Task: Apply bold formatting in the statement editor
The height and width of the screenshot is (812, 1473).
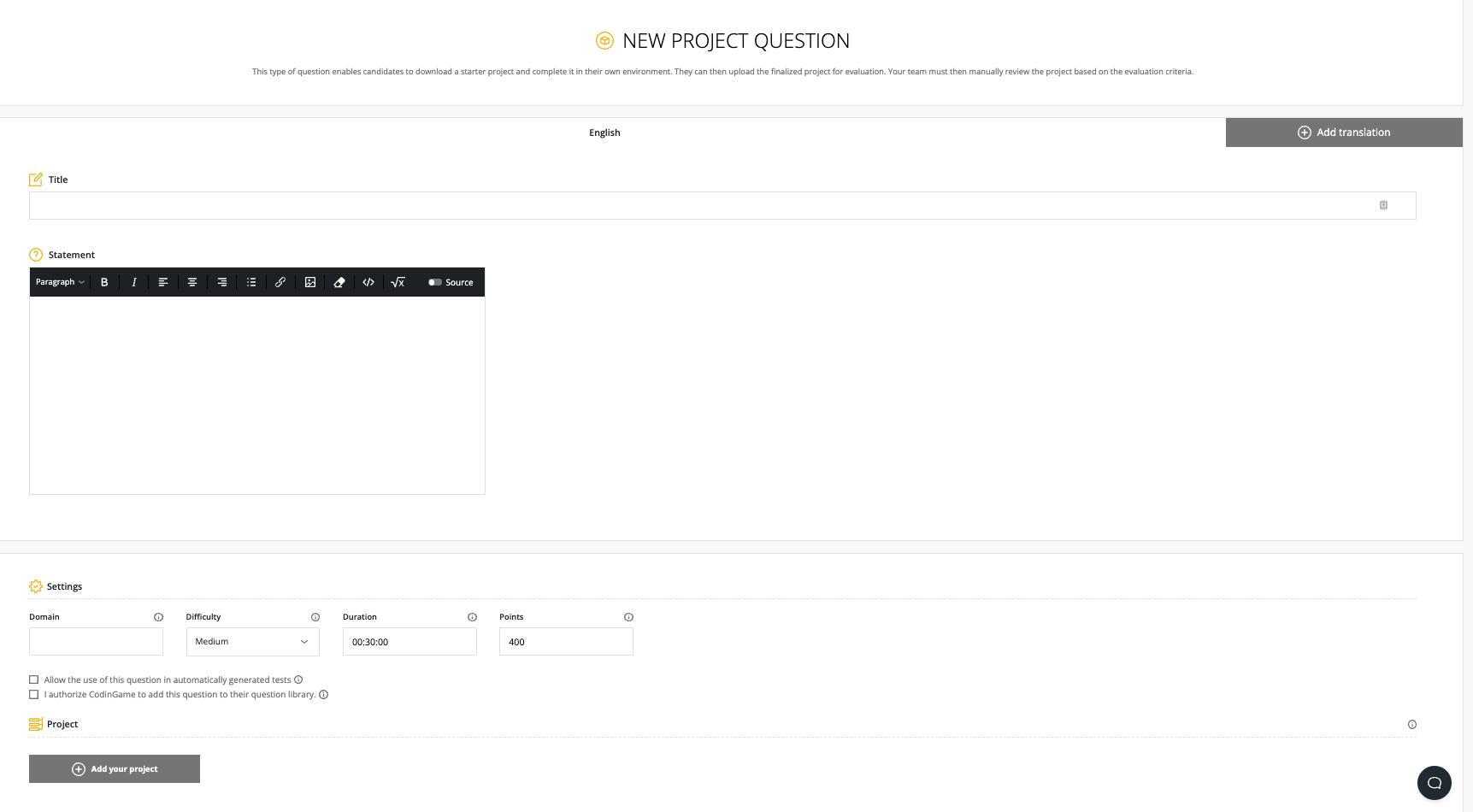Action: click(x=103, y=282)
